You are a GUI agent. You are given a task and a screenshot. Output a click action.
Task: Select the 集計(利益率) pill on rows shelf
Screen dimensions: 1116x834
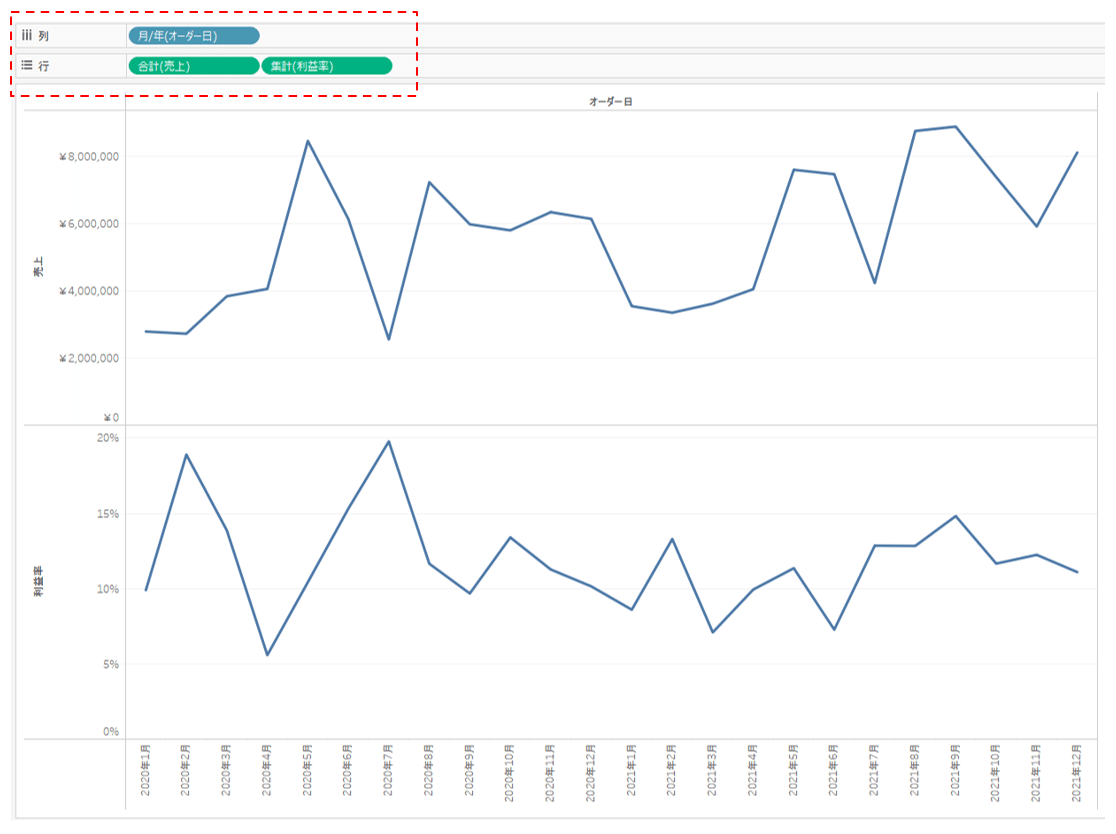coord(327,66)
